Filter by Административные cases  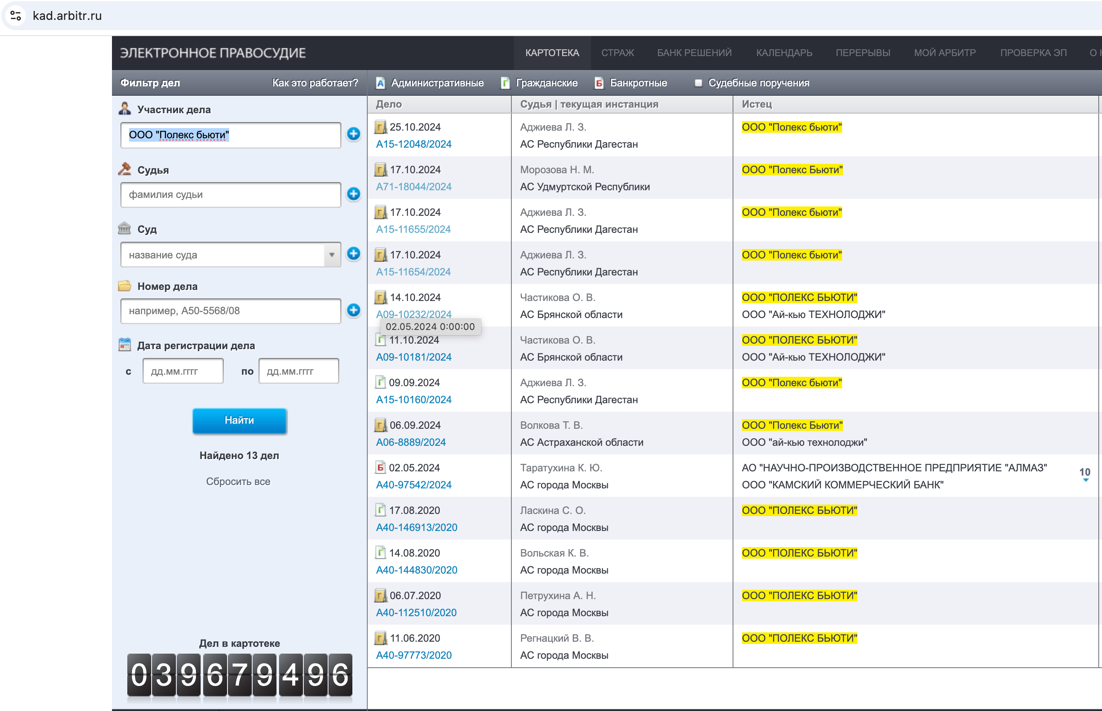[x=429, y=83]
